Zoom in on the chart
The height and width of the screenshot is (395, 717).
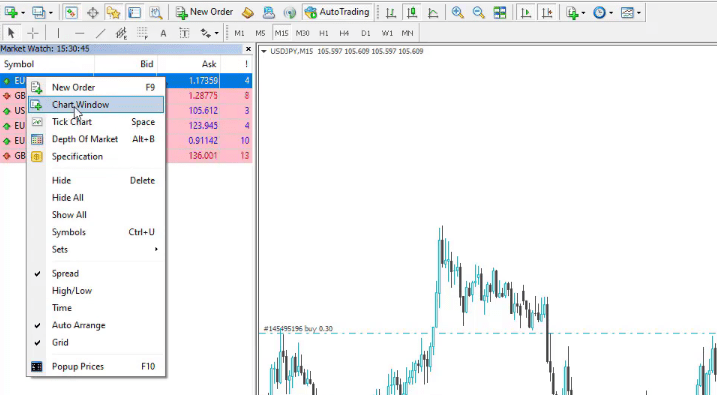point(457,12)
